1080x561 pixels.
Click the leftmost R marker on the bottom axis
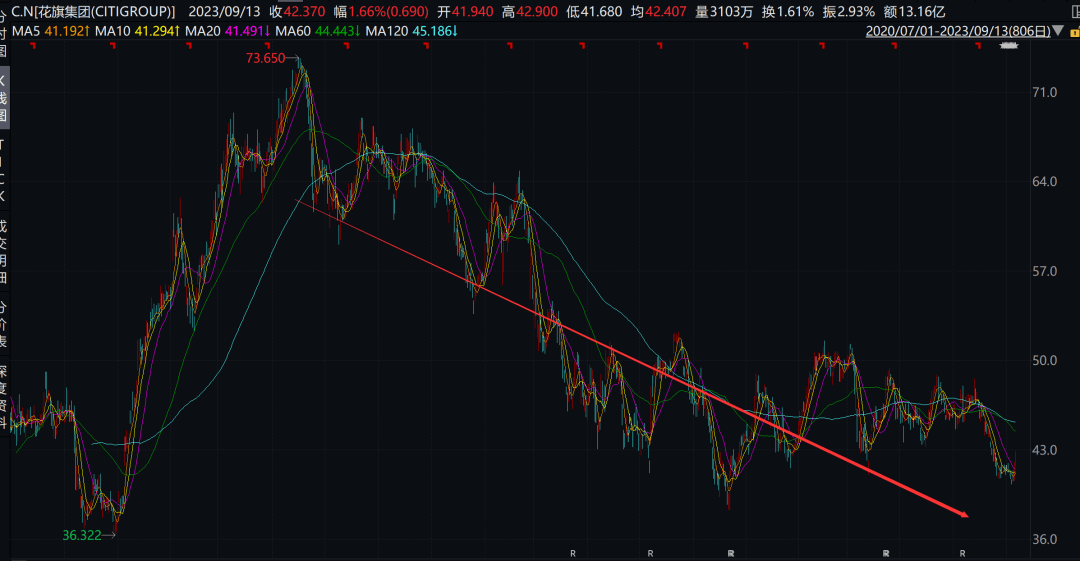573,552
